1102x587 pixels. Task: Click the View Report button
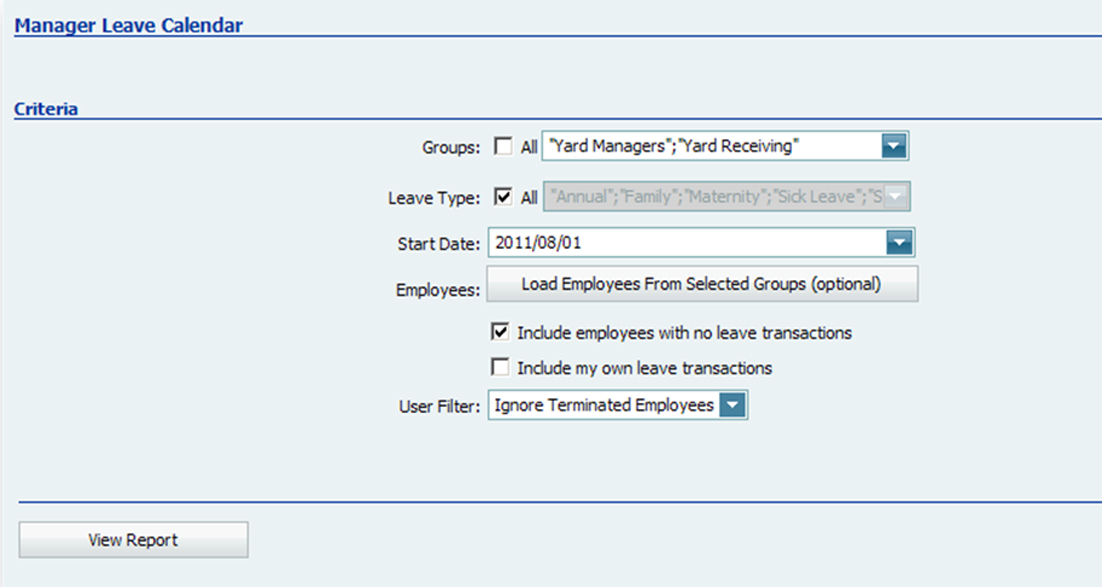[133, 539]
